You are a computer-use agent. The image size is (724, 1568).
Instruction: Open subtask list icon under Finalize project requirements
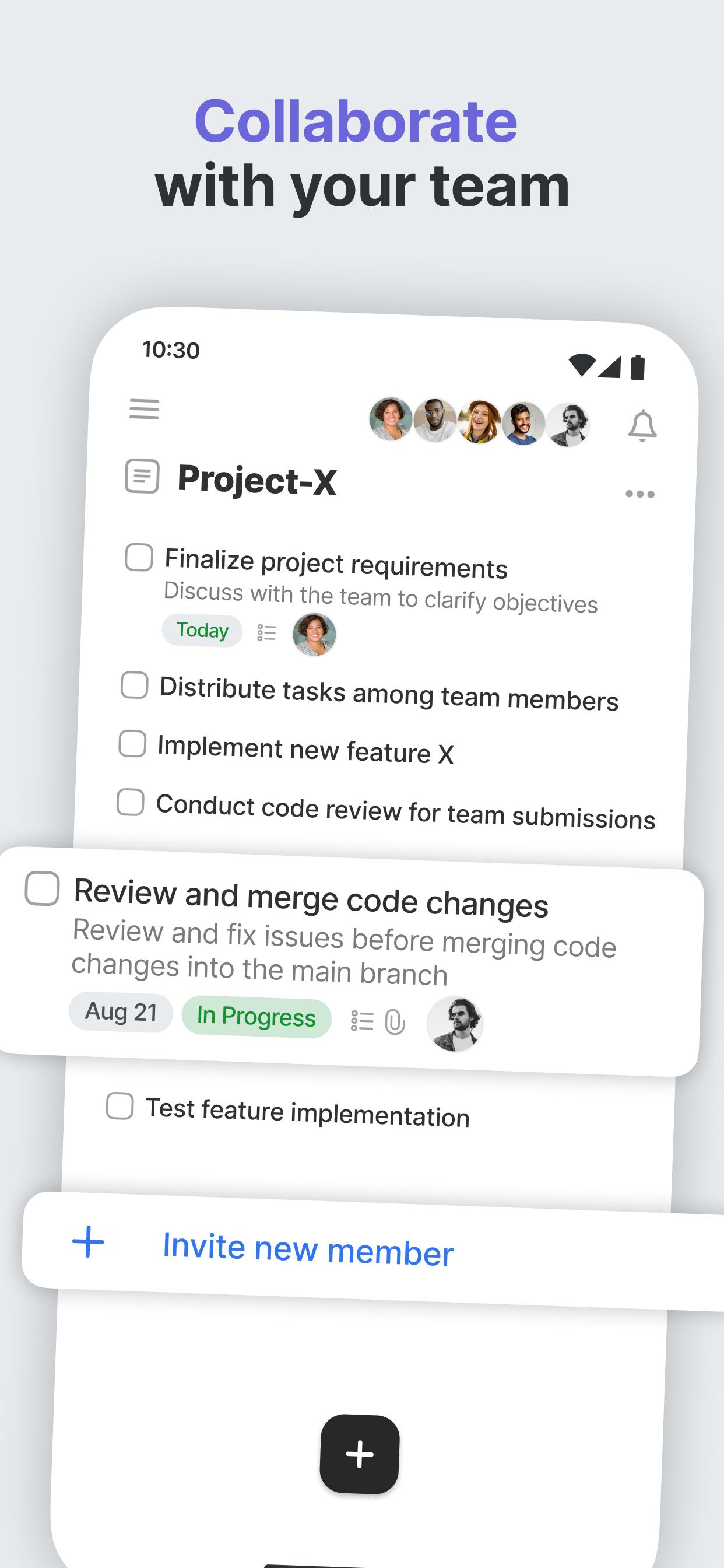pyautogui.click(x=266, y=632)
